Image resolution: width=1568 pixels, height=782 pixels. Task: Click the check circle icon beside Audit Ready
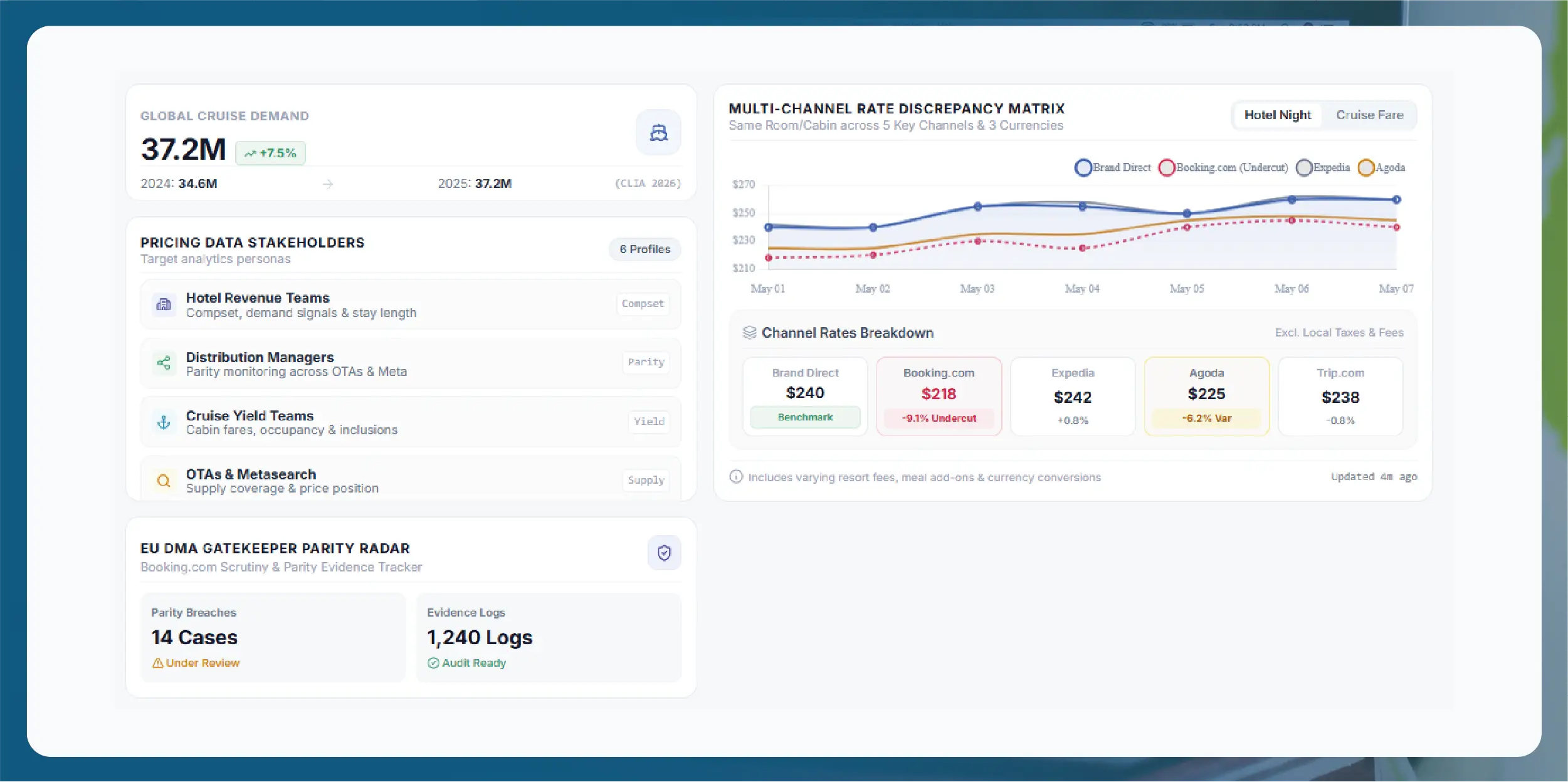point(433,663)
